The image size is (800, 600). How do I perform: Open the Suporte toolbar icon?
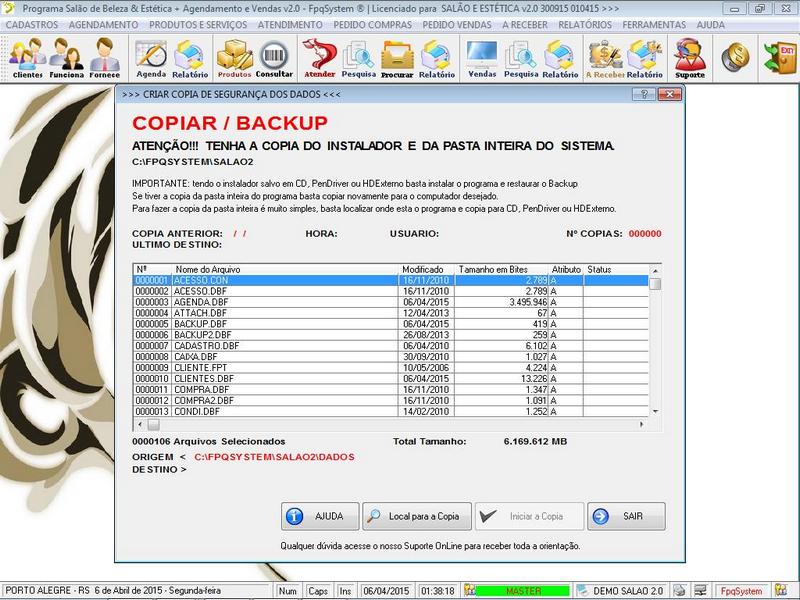point(689,58)
